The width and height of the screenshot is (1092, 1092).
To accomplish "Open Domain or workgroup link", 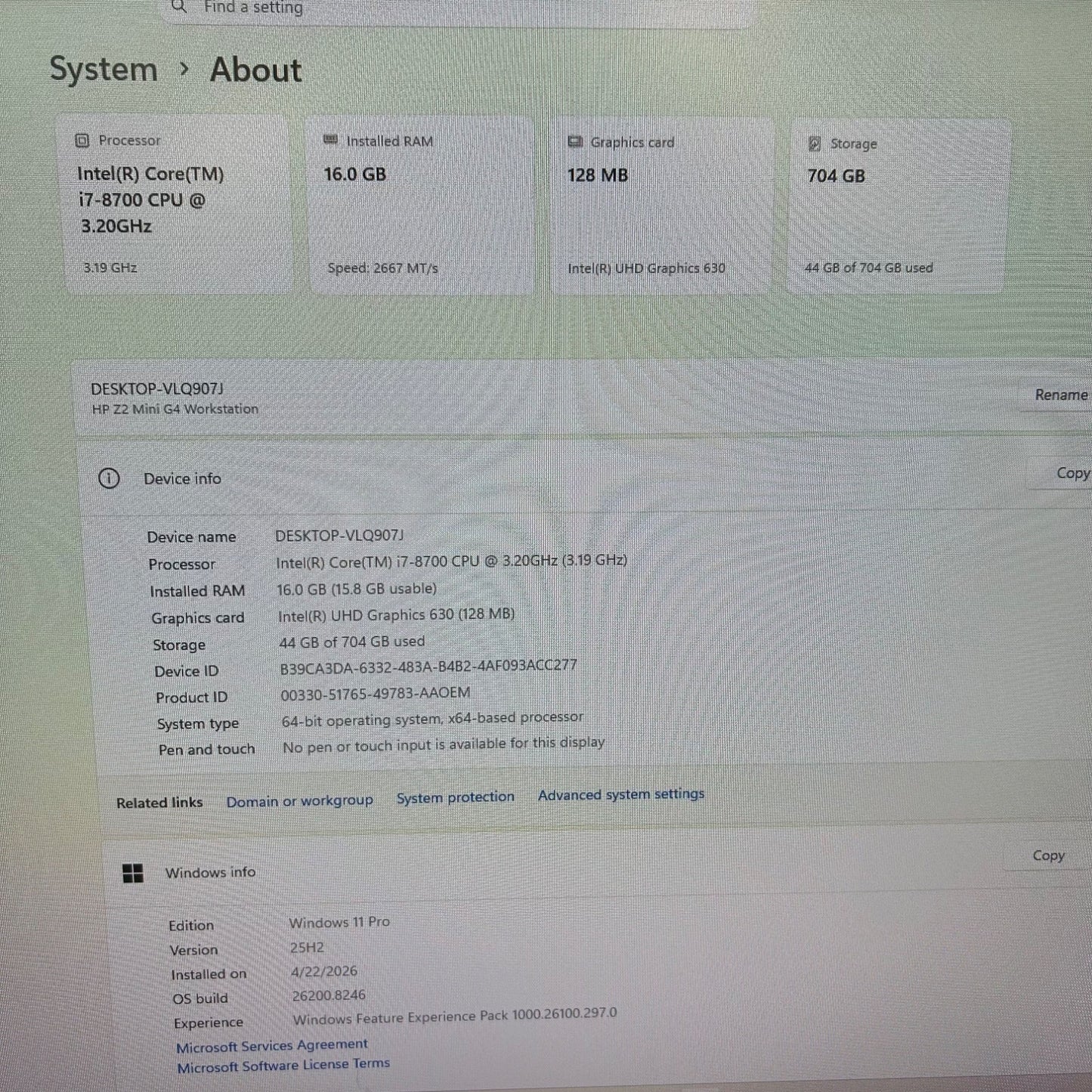I will click(300, 800).
